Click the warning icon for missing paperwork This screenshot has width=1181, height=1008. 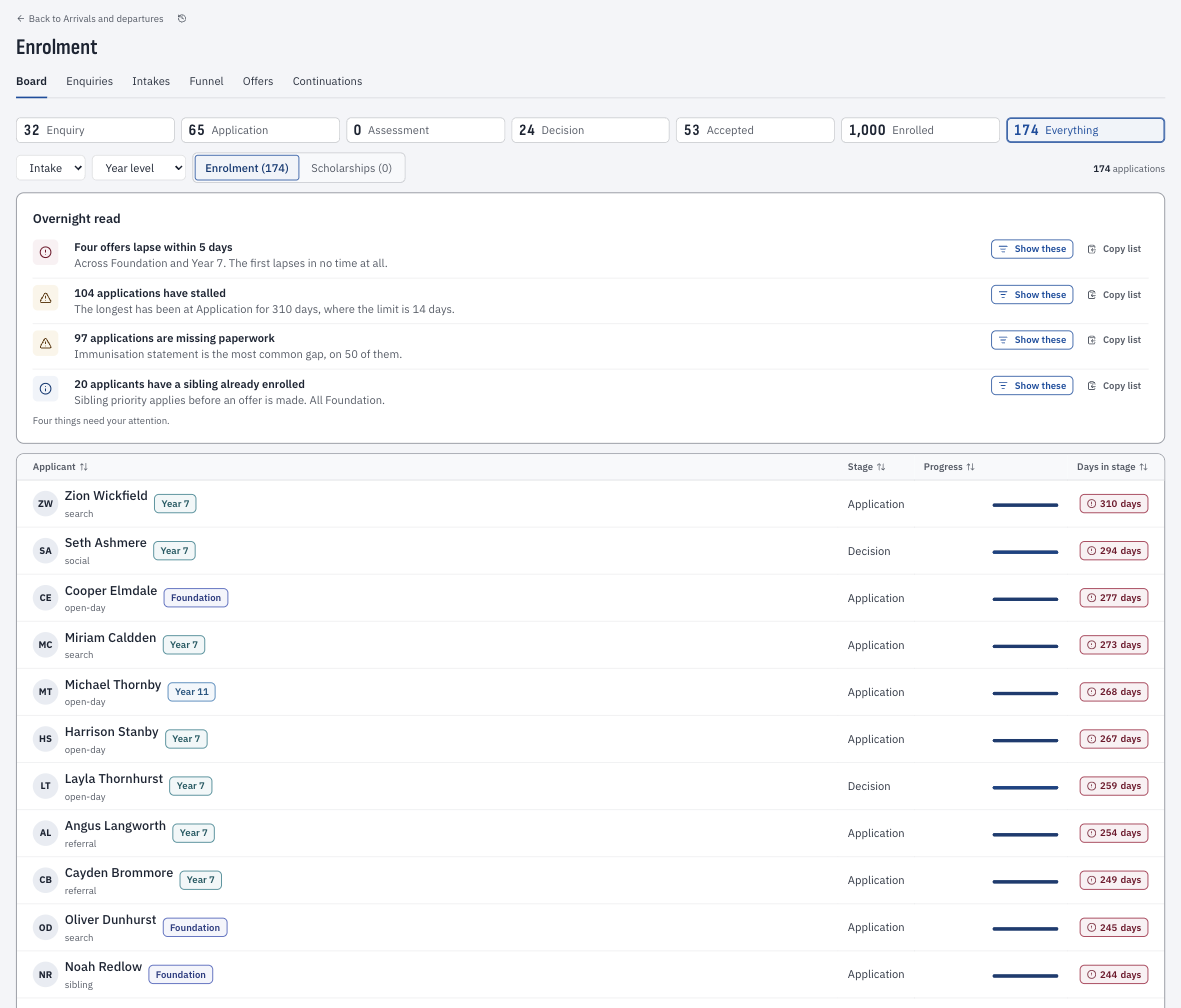point(45,344)
